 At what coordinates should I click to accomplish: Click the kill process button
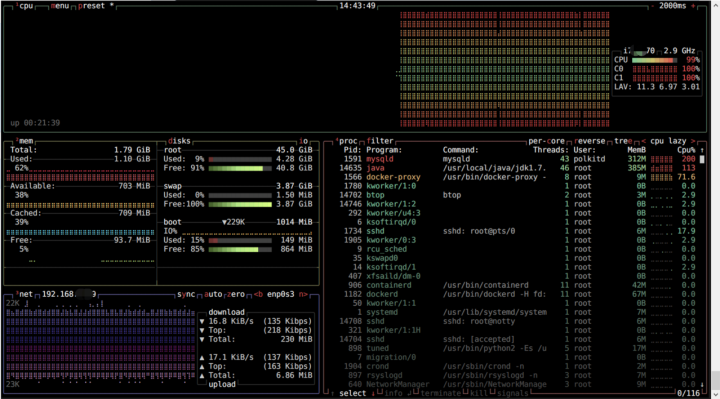point(478,393)
